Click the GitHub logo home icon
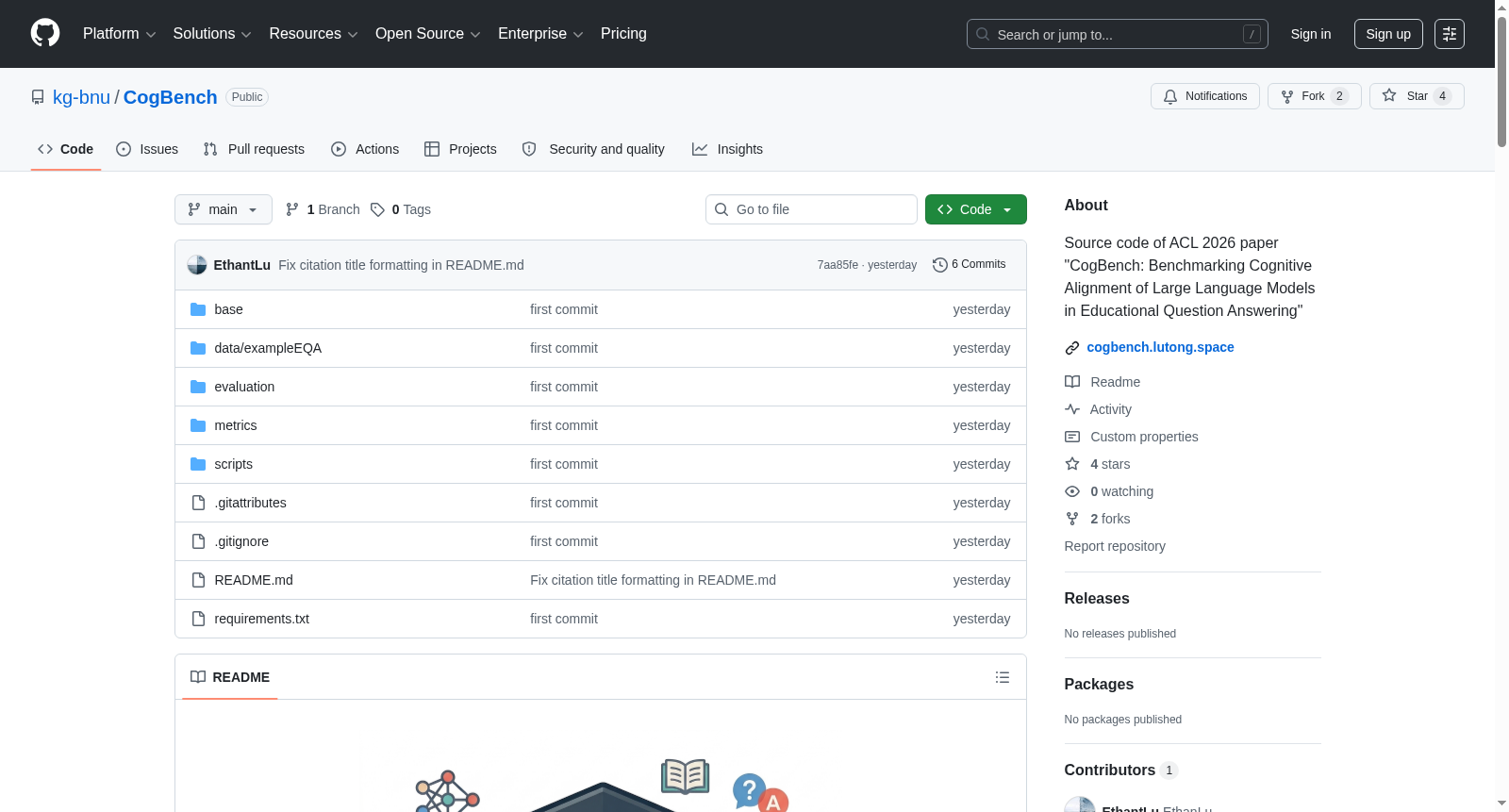The width and height of the screenshot is (1509, 812). pos(45,33)
